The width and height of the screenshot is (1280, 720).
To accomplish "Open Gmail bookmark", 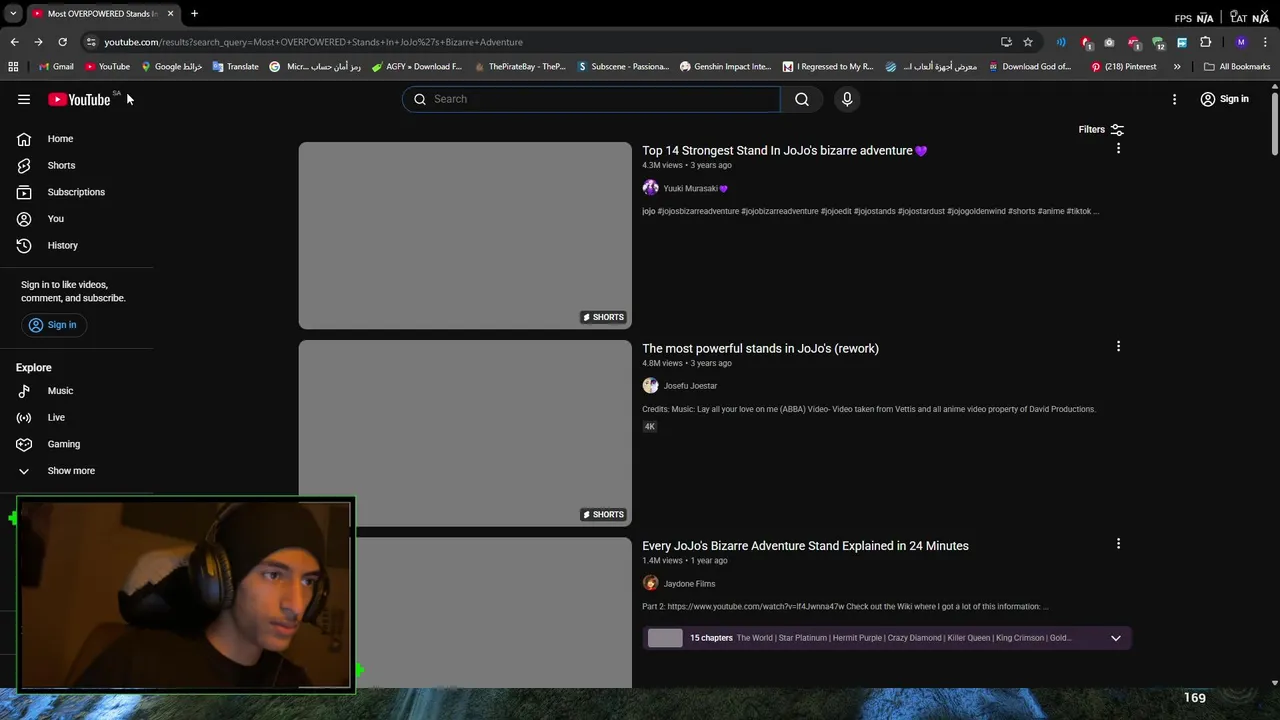I will click(56, 67).
